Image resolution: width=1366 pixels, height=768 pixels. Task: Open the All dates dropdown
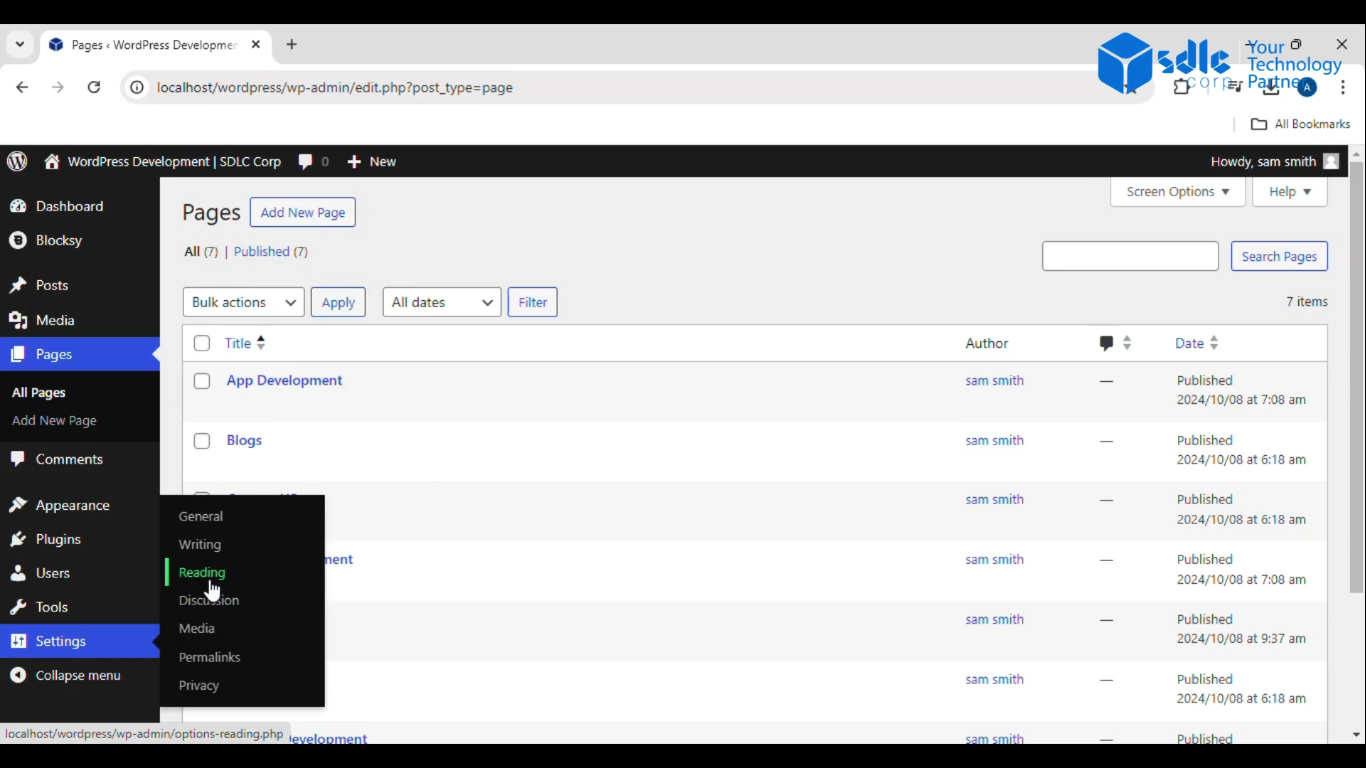442,302
